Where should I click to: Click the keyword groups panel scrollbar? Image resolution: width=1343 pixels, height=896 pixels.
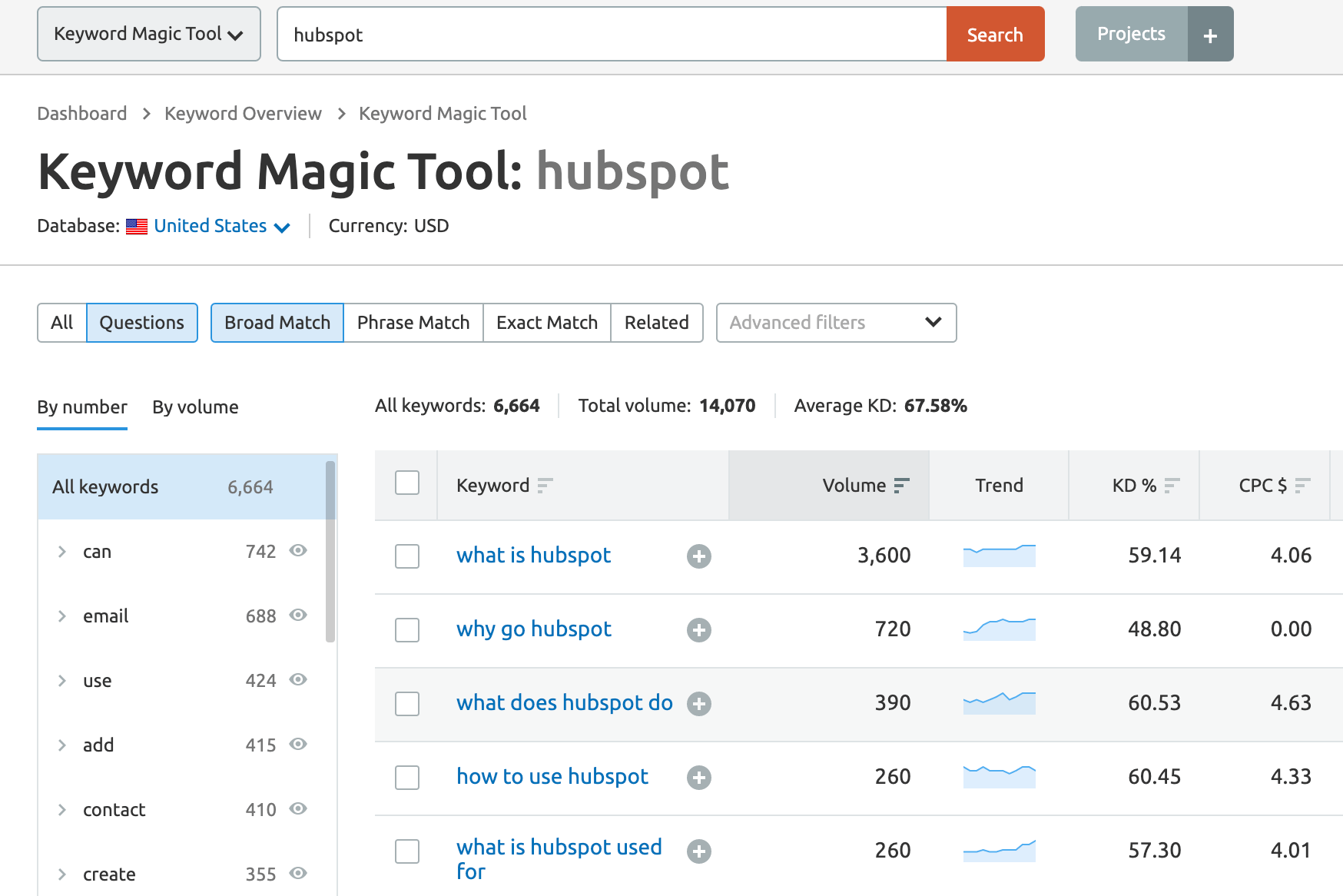pos(330,551)
